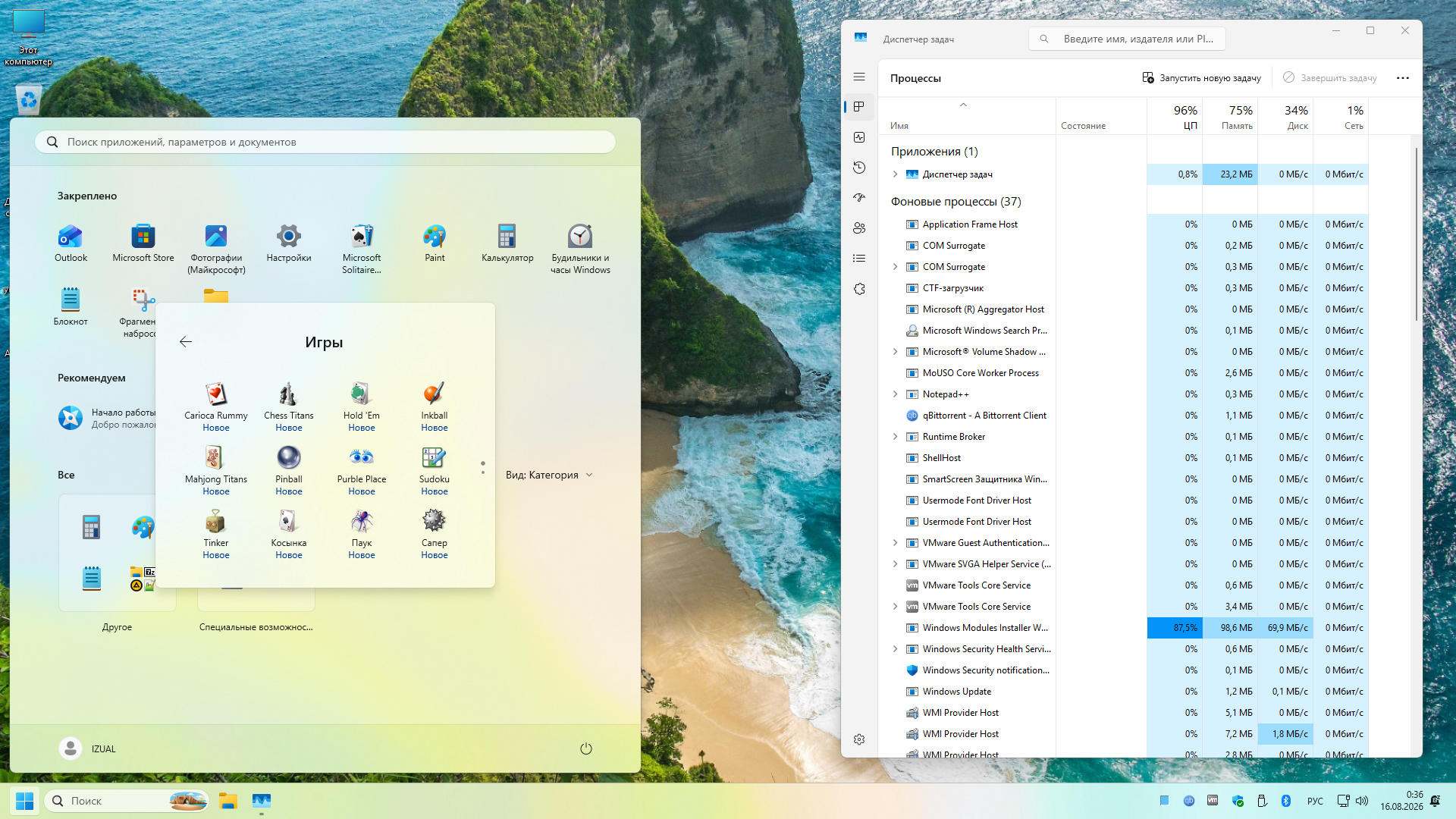
Task: Open Паук spider solitaire
Action: pyautogui.click(x=362, y=534)
